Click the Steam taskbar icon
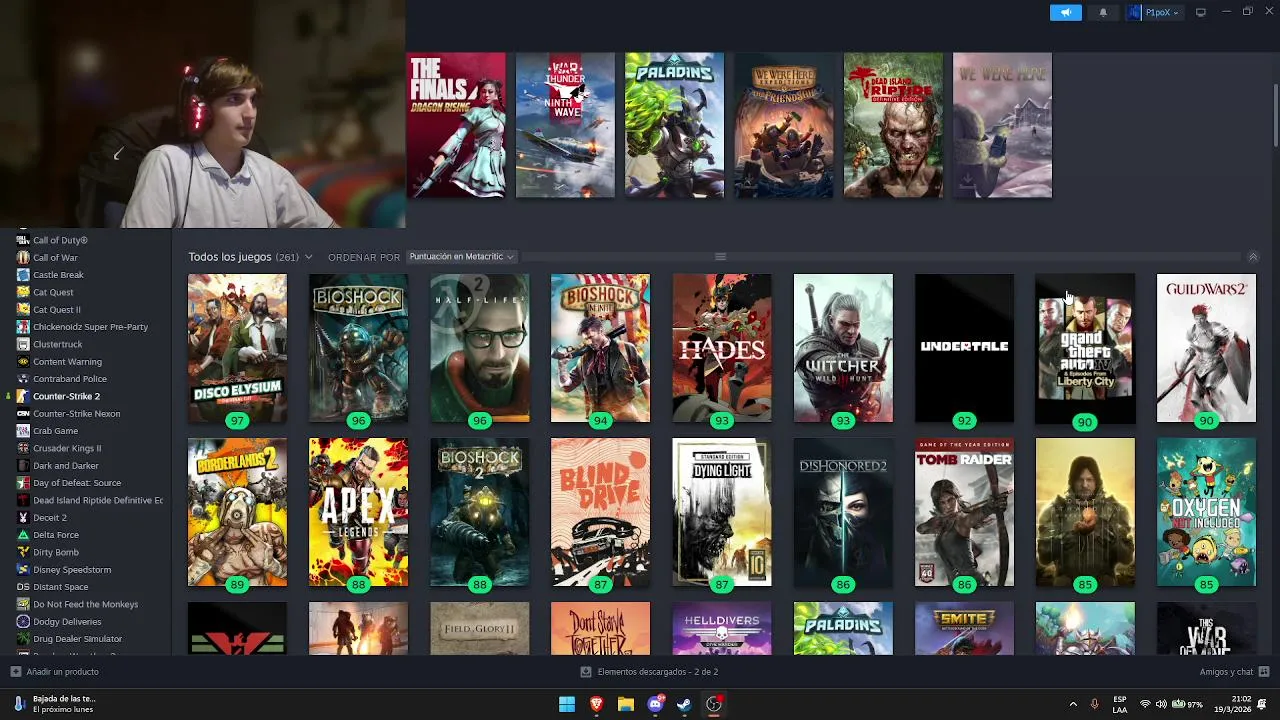 (x=684, y=704)
